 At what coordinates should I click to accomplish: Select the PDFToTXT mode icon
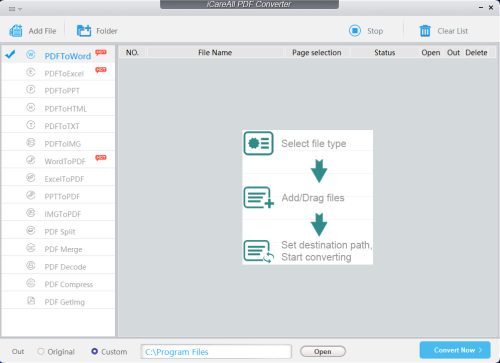click(x=31, y=125)
